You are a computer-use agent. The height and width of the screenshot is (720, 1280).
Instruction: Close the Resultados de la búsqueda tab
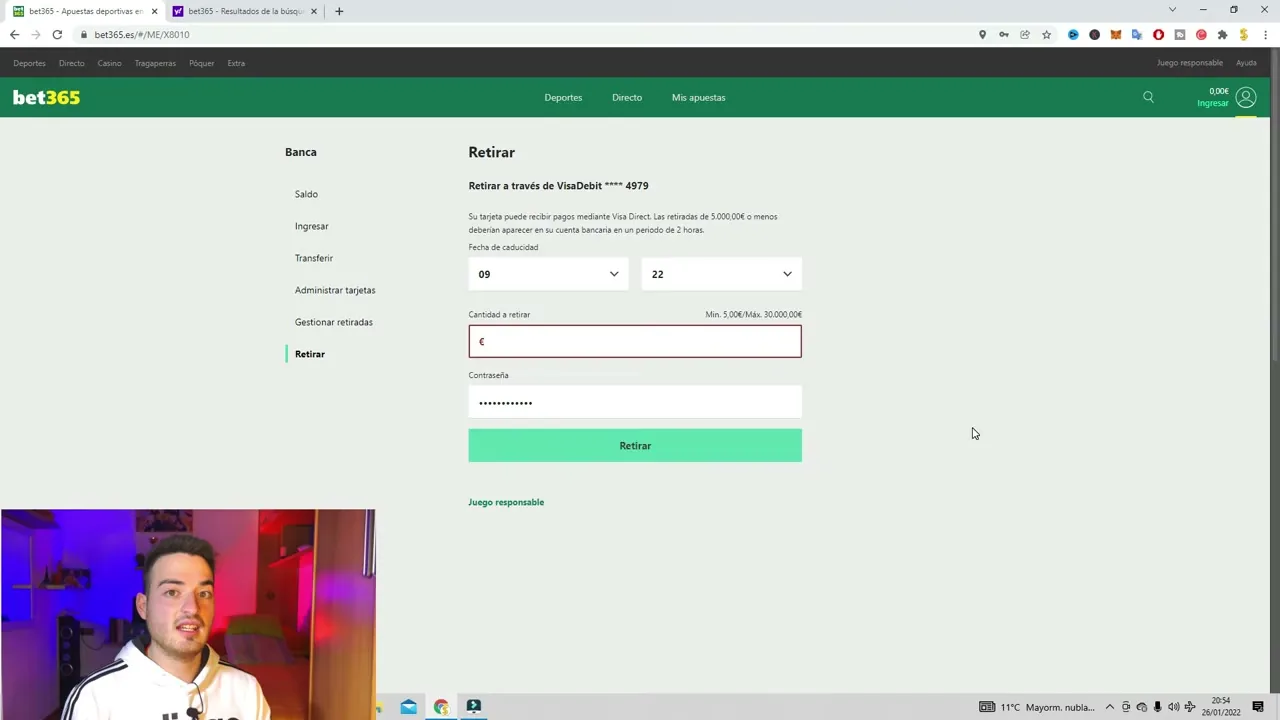point(314,11)
